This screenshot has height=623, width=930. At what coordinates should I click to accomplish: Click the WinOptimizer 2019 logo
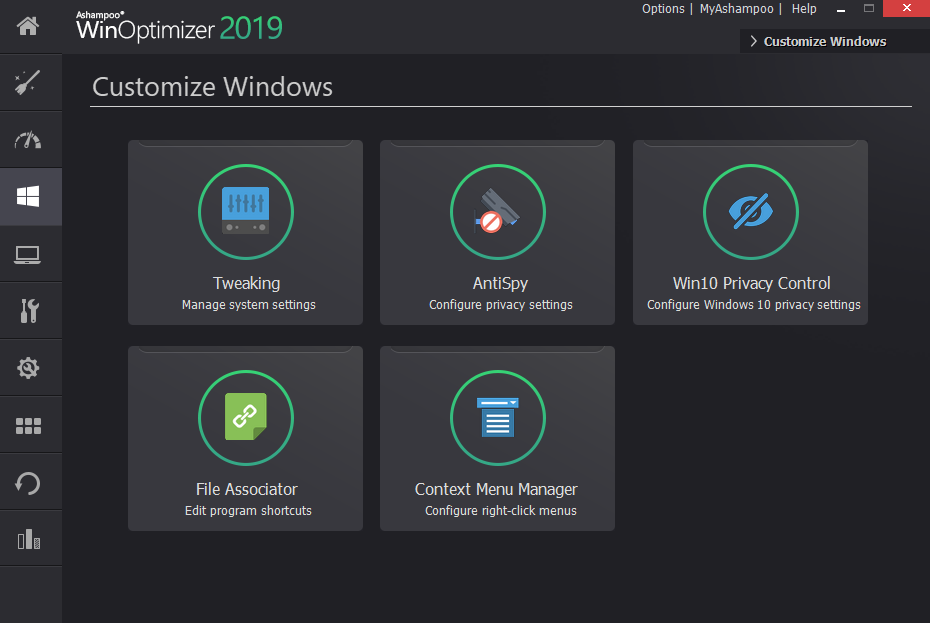pyautogui.click(x=179, y=27)
